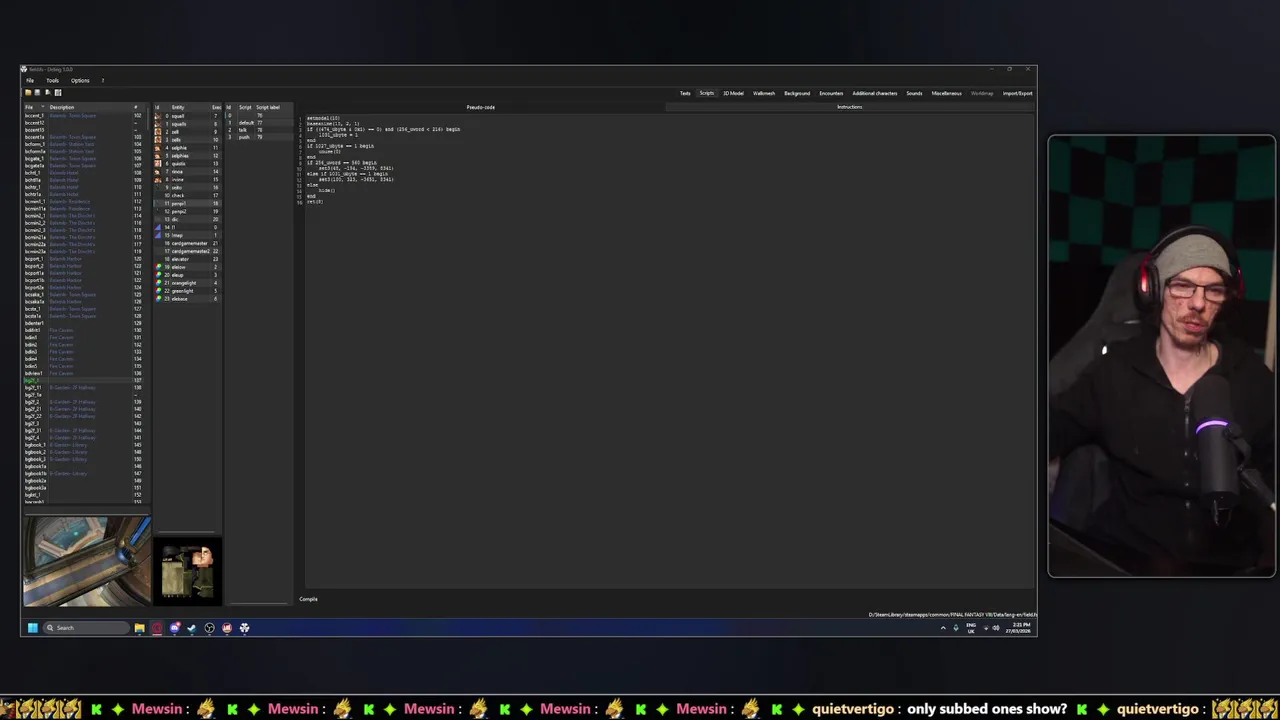Select entity elevator row
1280x720 pixels.
click(187, 259)
